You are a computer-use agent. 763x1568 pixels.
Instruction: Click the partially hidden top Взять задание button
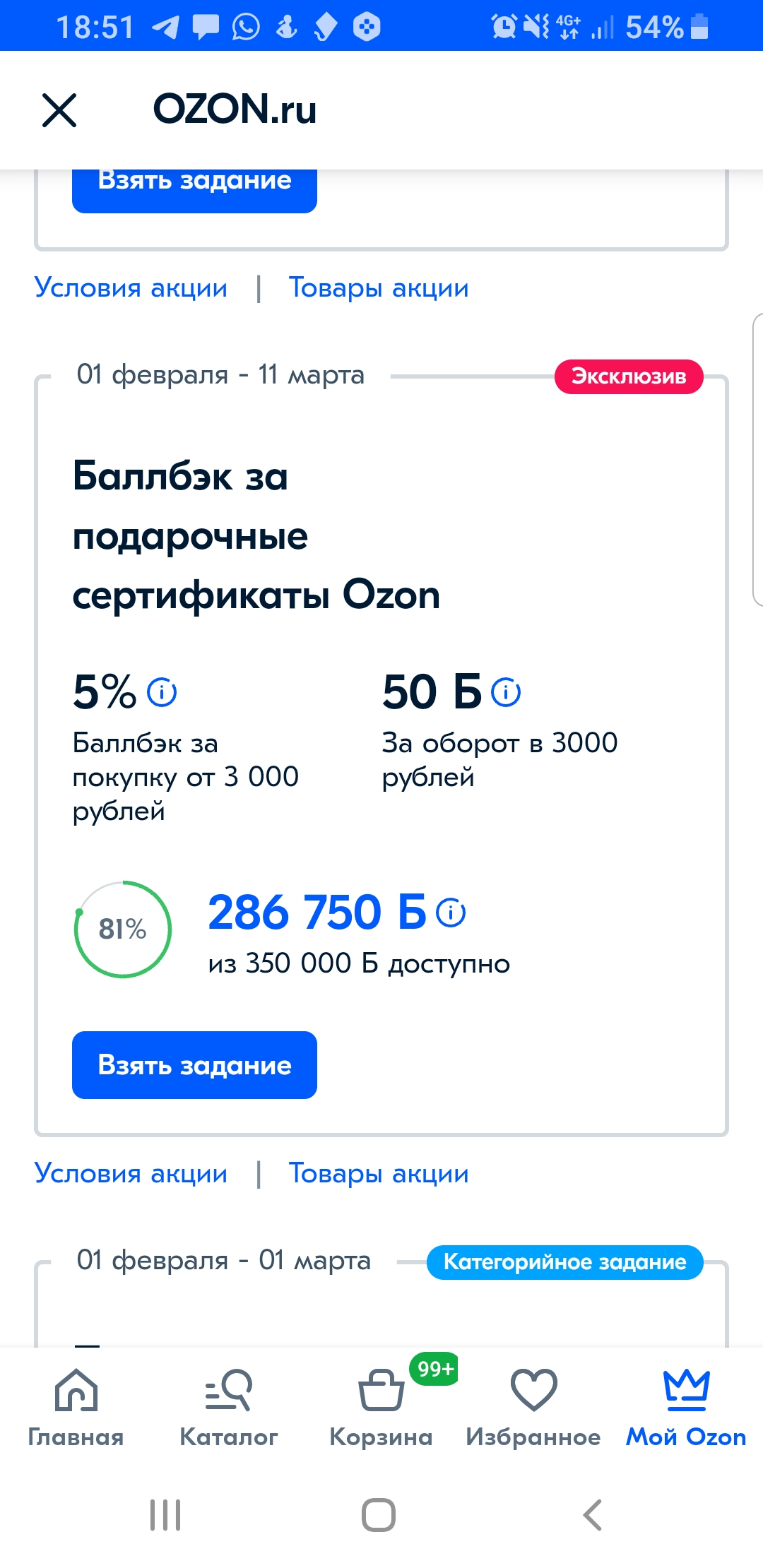(194, 191)
